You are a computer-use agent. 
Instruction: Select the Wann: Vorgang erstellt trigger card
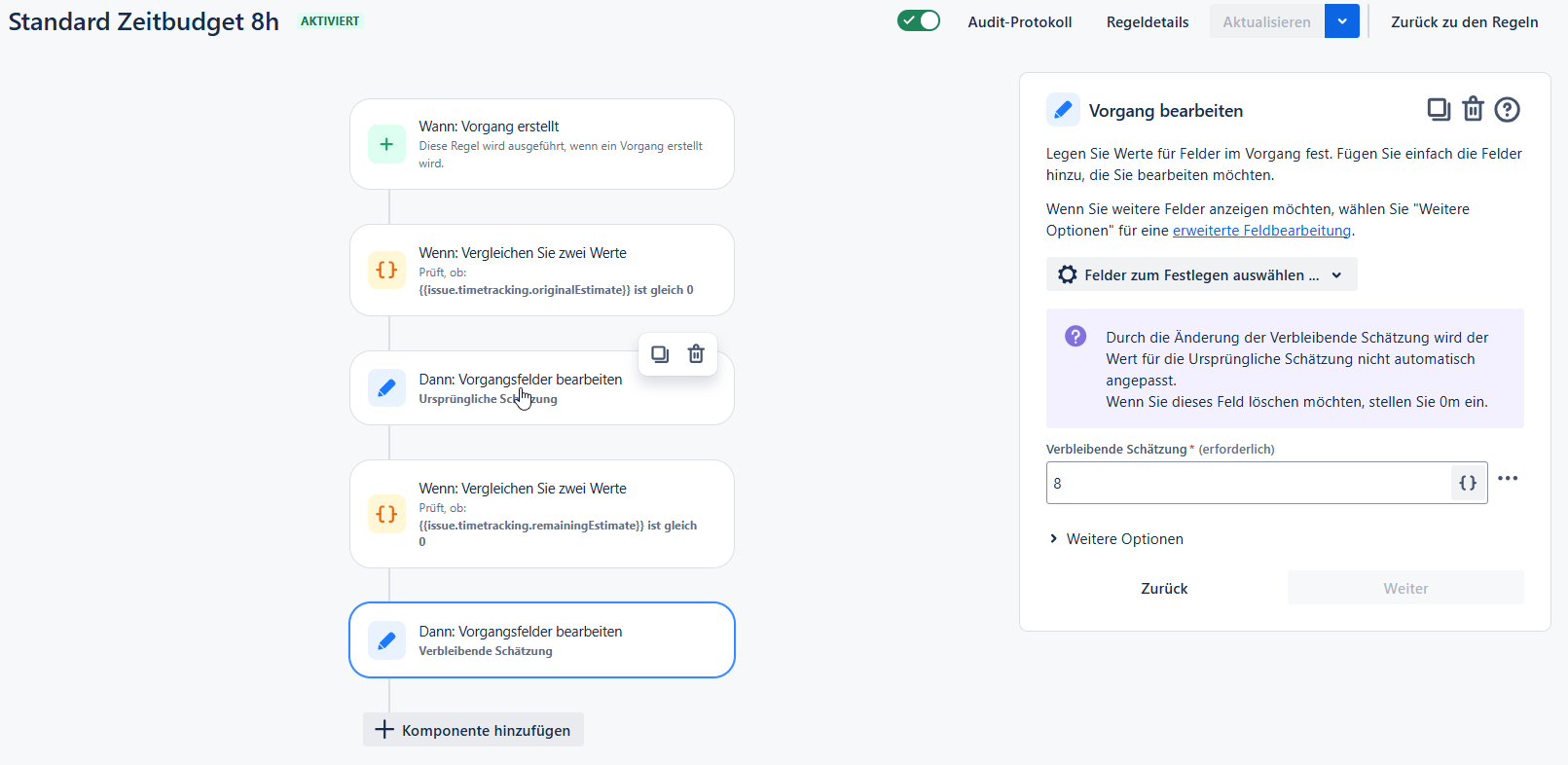pos(542,144)
